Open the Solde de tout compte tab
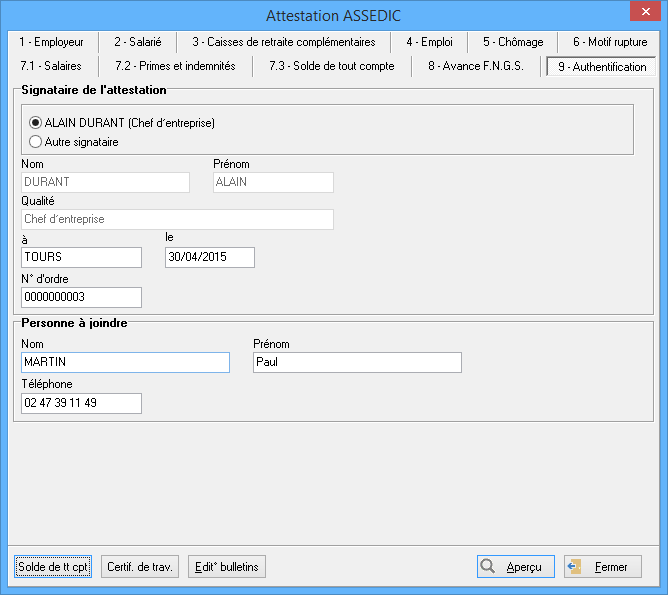Screen dimensions: 668x595 click(331, 66)
